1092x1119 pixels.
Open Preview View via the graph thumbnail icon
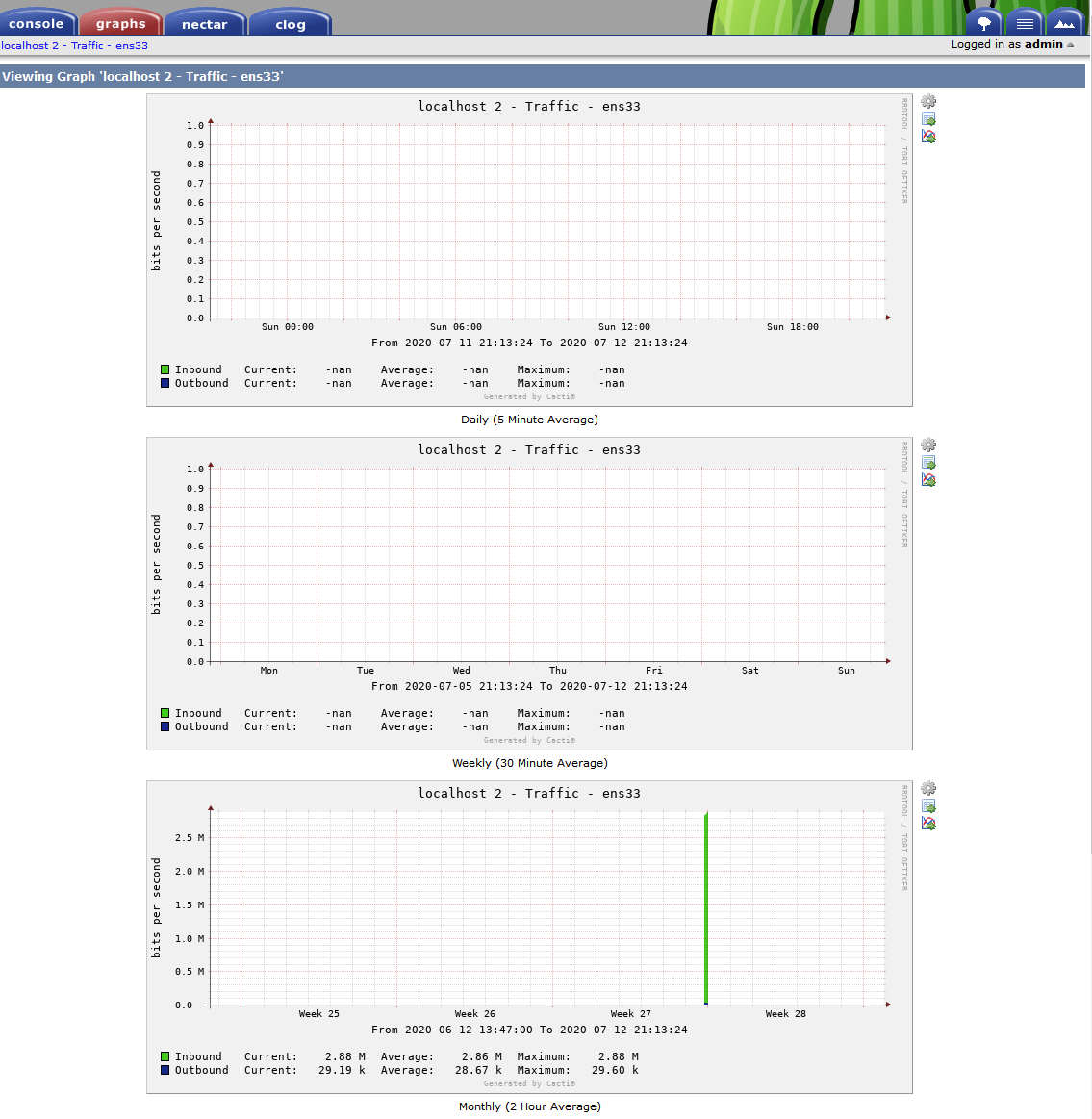tap(1064, 21)
